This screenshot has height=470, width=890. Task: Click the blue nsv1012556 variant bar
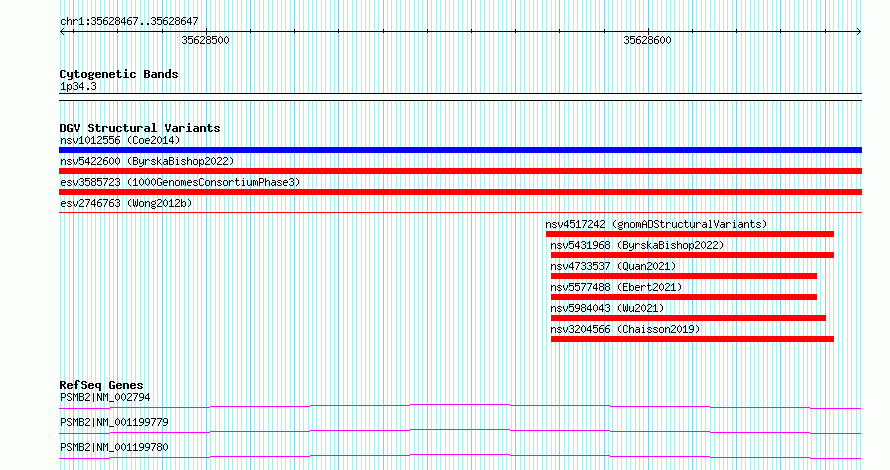tap(460, 150)
